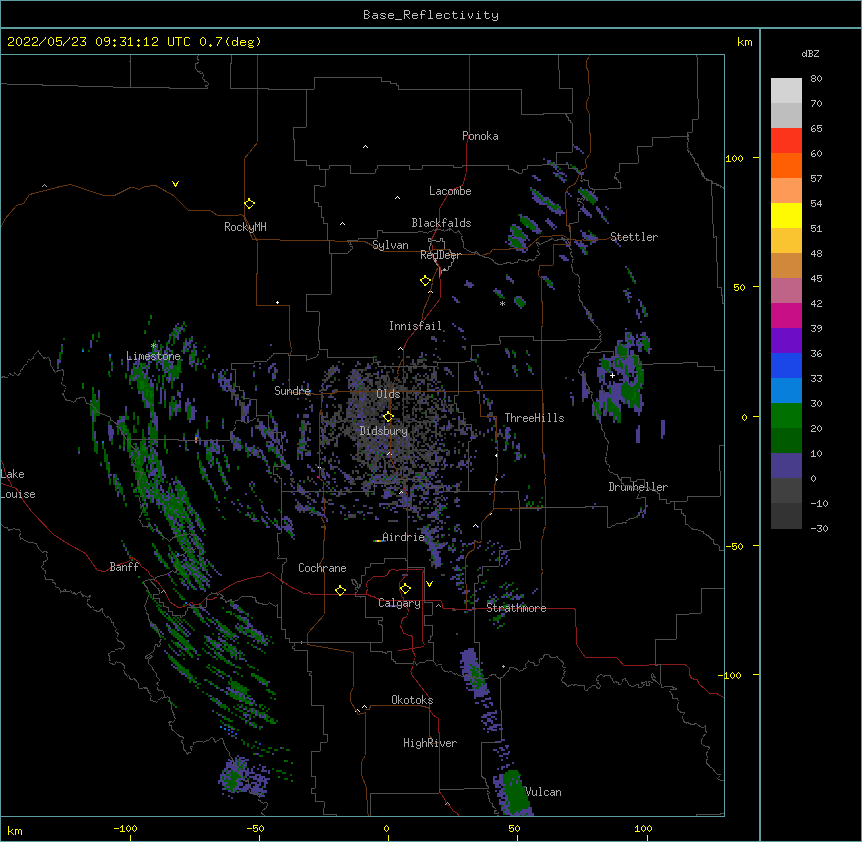This screenshot has height=842, width=862.
Task: Click the Strathmore town label
Action: (516, 608)
